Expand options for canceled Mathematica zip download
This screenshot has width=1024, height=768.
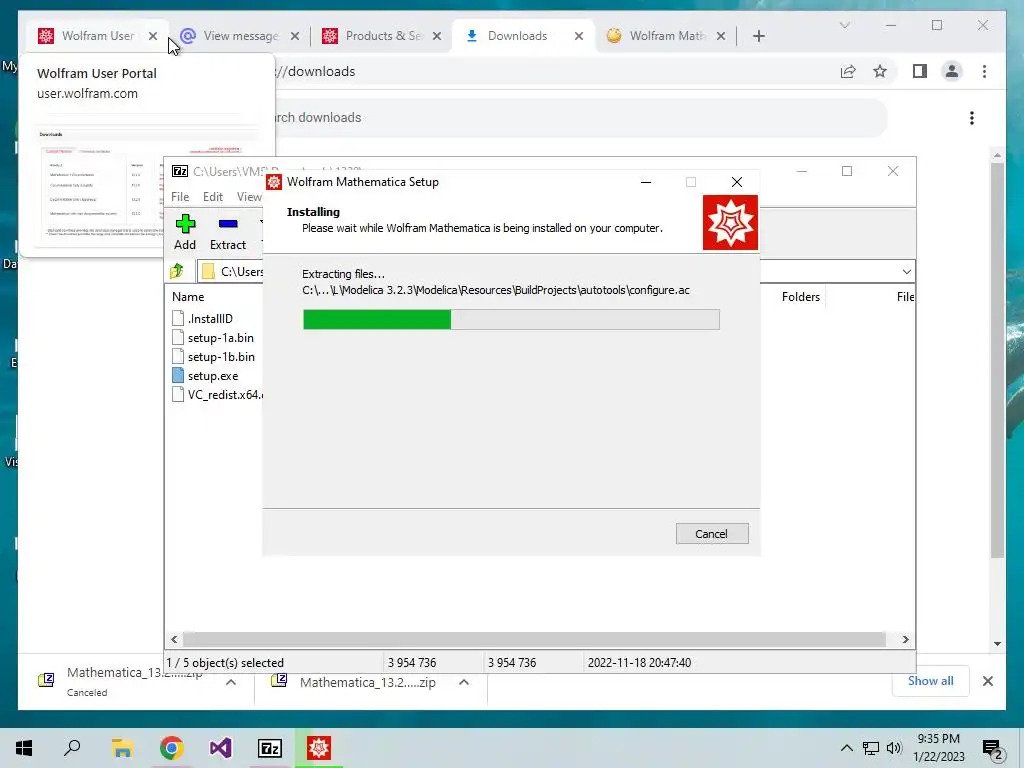(231, 682)
